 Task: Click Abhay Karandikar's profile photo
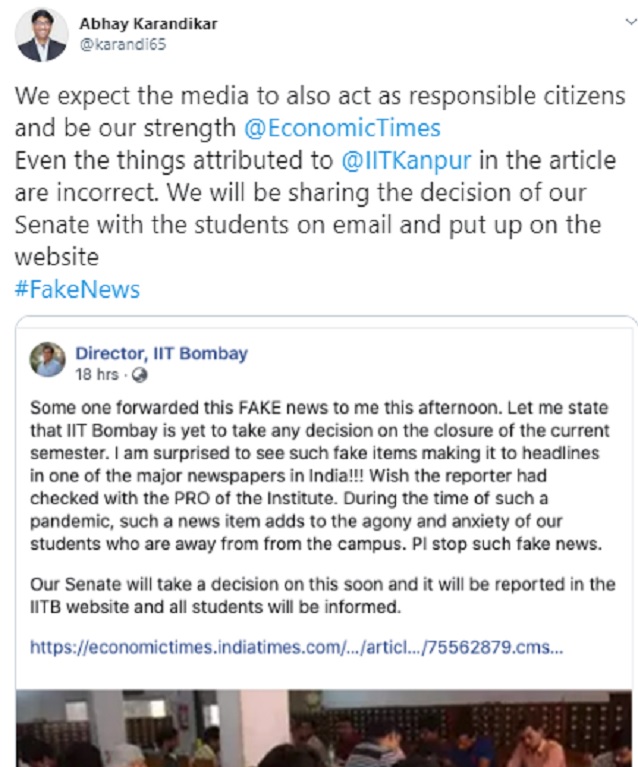pyautogui.click(x=42, y=36)
